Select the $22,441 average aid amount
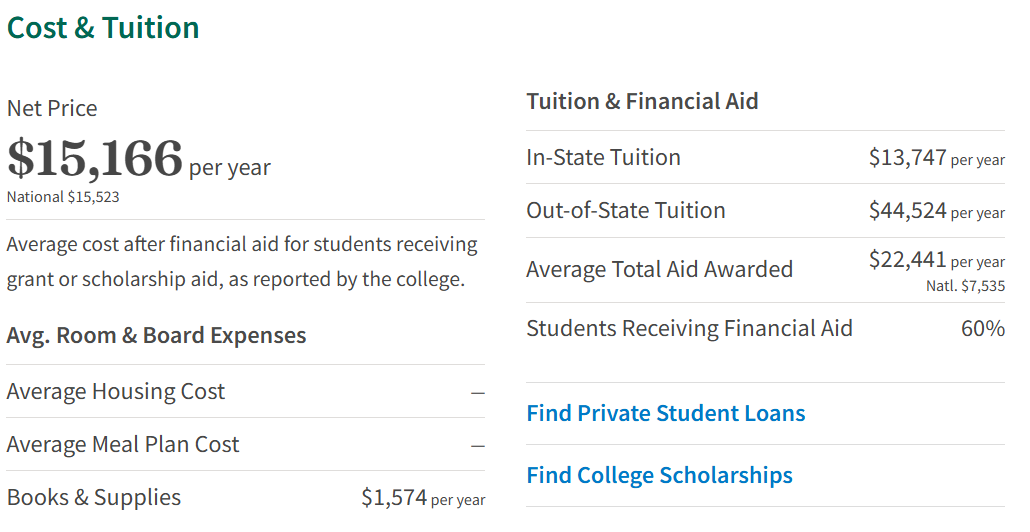 [907, 261]
